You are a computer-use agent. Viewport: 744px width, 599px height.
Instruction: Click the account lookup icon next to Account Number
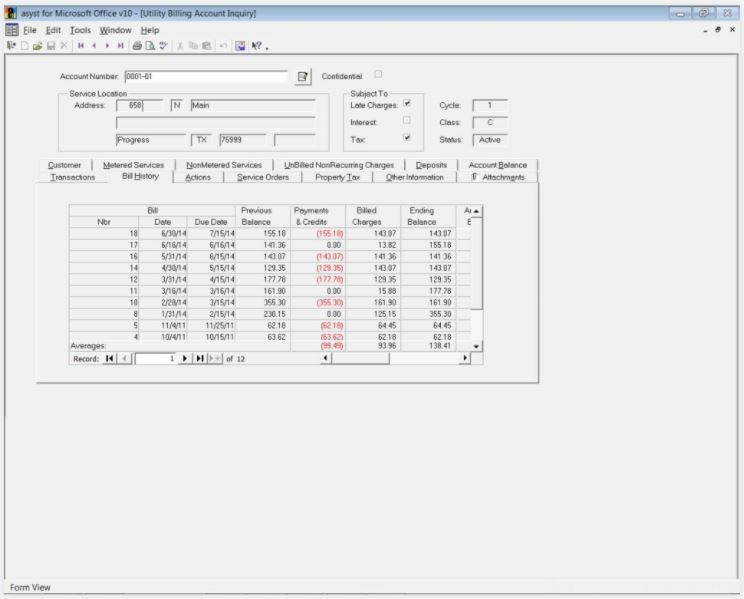coord(303,76)
